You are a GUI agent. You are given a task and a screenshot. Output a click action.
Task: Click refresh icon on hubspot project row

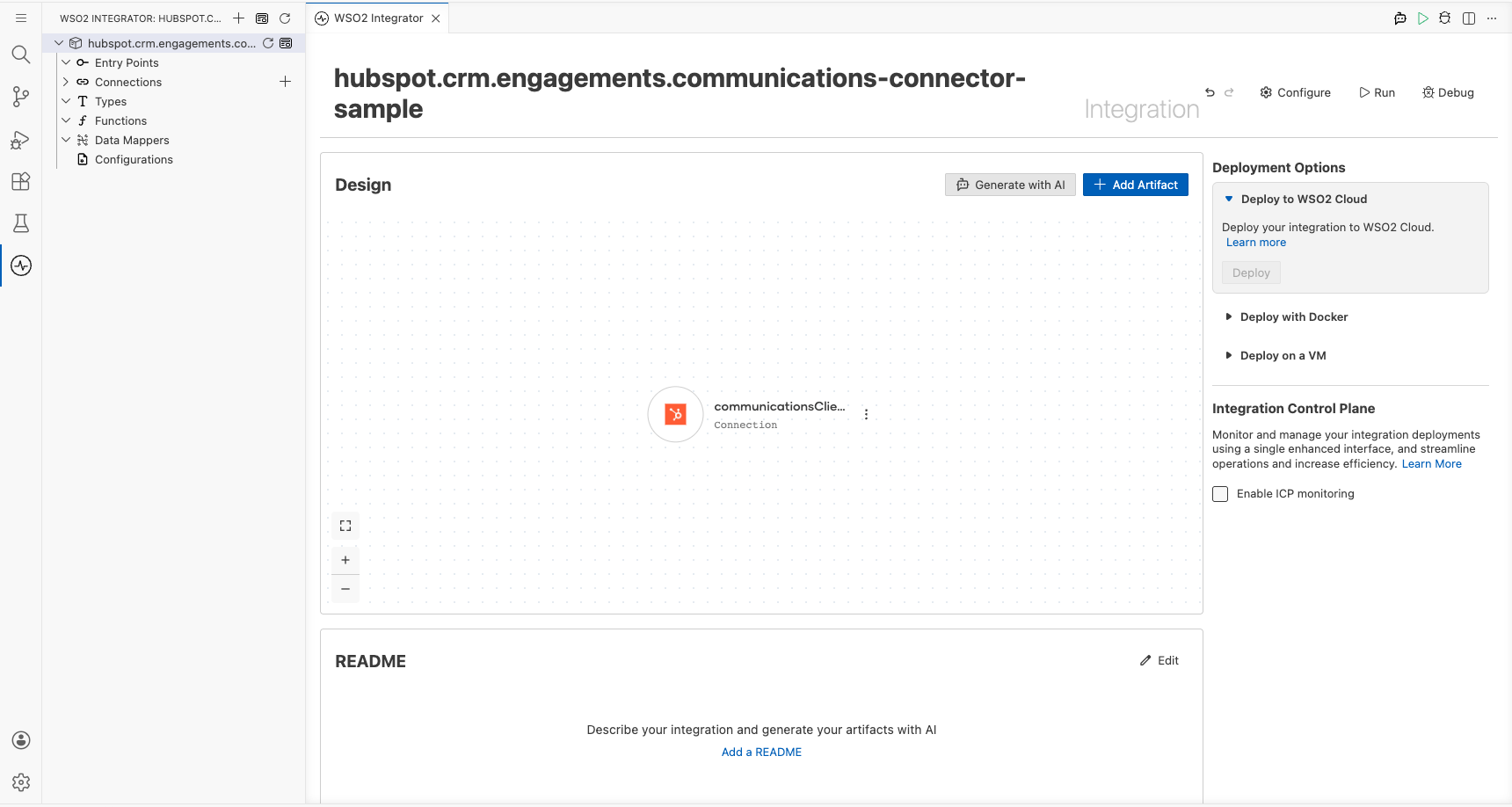click(268, 43)
